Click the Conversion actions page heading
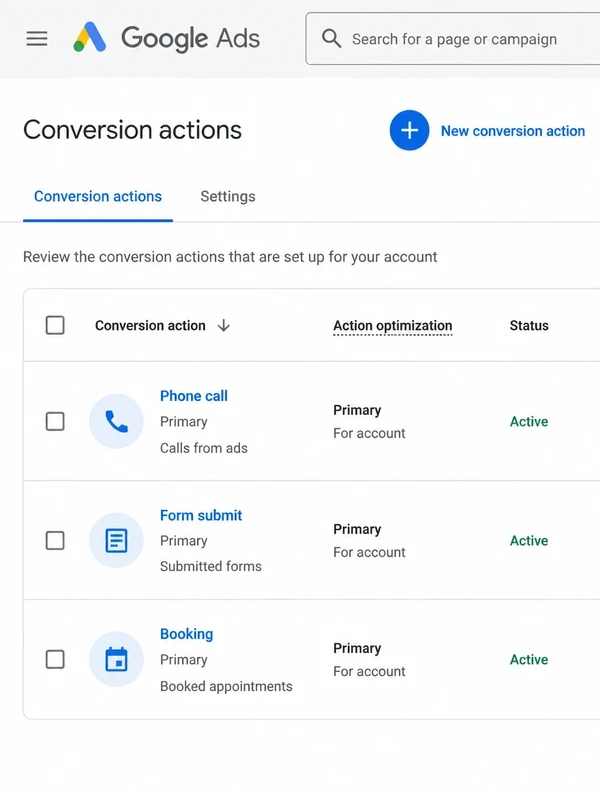This screenshot has width=600, height=796. click(x=132, y=130)
